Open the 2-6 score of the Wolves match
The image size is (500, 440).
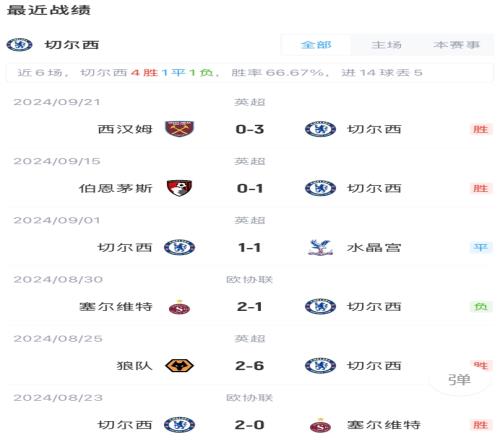pos(250,366)
